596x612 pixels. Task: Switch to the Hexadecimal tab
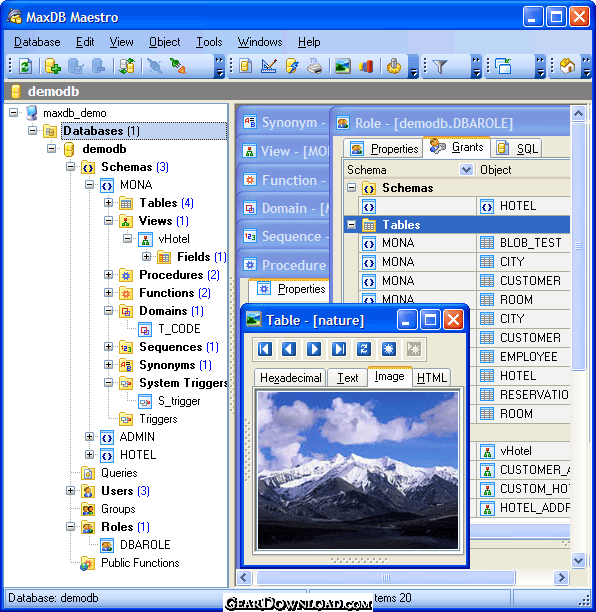click(290, 378)
